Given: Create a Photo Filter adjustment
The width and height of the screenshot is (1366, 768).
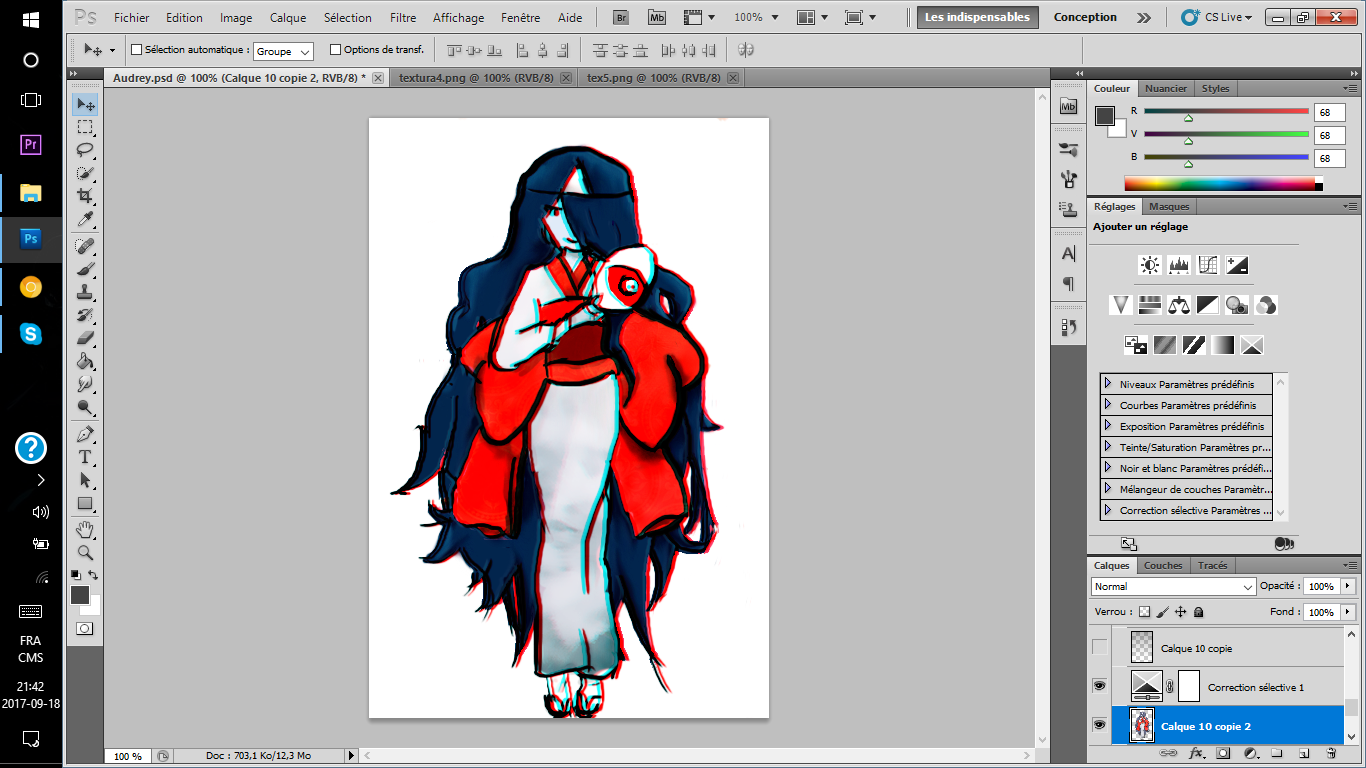Looking at the screenshot, I should pyautogui.click(x=1237, y=305).
